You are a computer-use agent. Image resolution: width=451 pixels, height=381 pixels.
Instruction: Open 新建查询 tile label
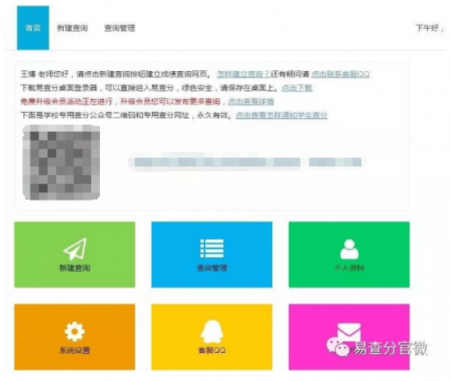coord(75,268)
